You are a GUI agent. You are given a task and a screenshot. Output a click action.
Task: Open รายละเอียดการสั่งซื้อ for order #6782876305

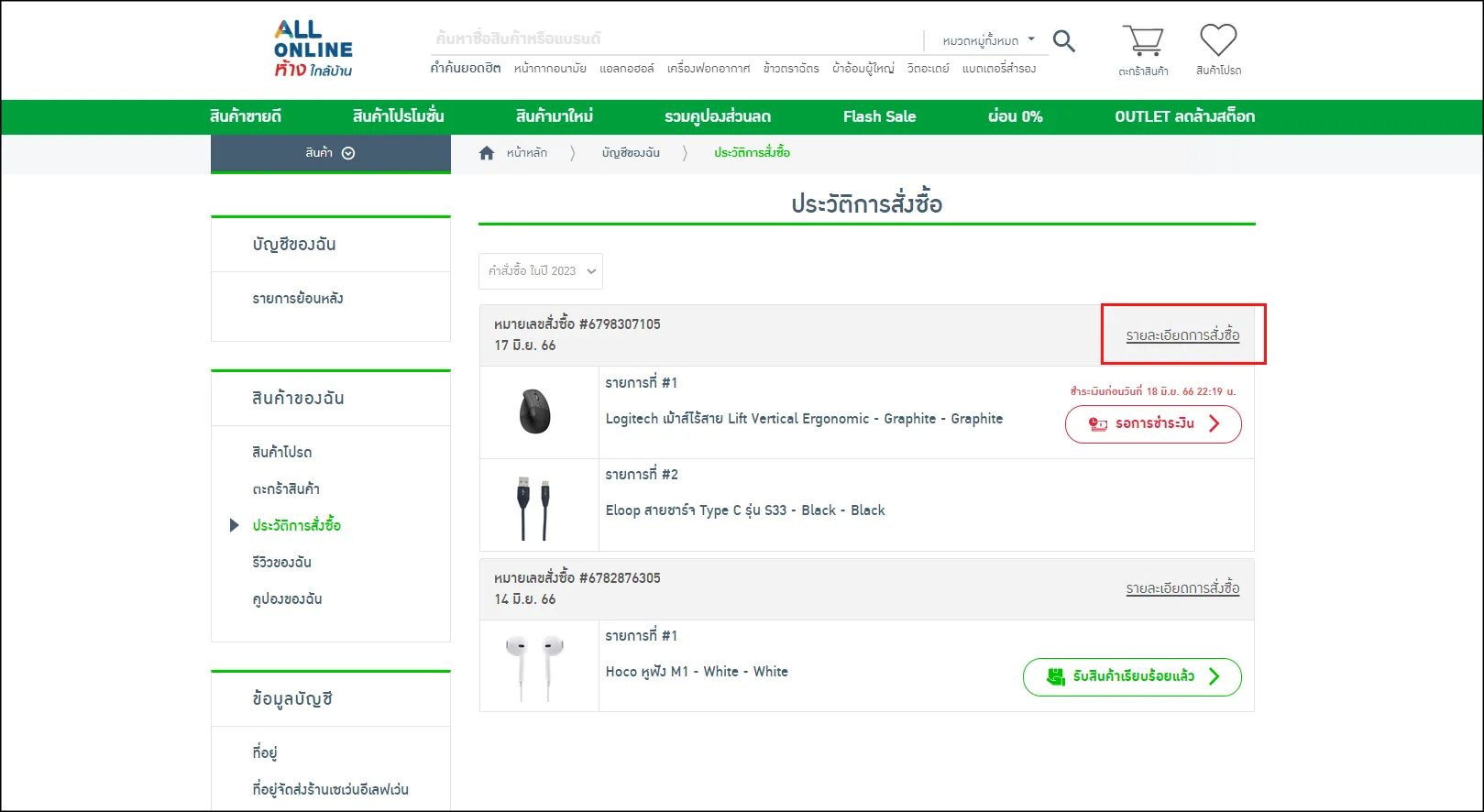1182,588
